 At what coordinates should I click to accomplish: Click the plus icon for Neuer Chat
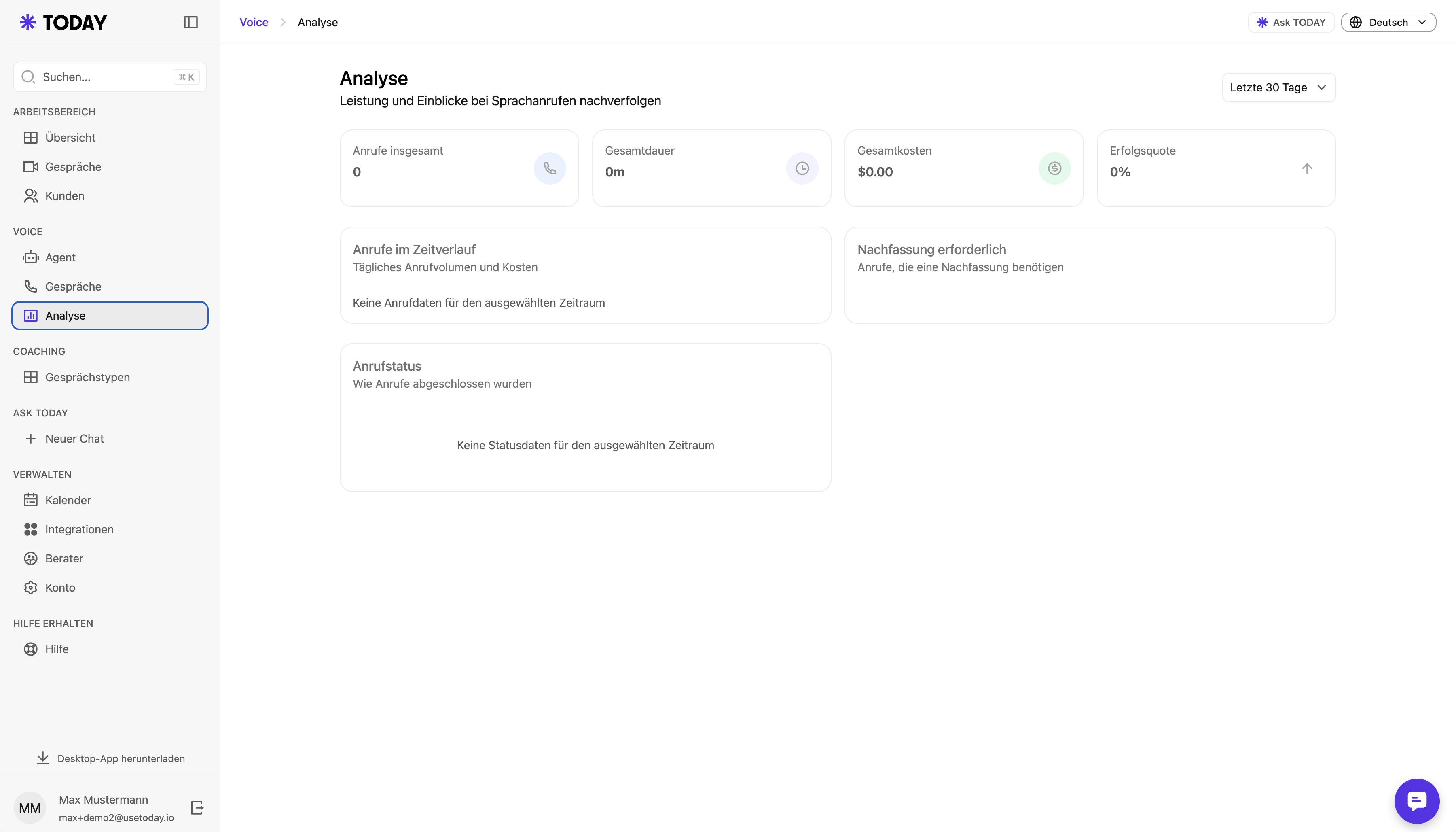[31, 439]
